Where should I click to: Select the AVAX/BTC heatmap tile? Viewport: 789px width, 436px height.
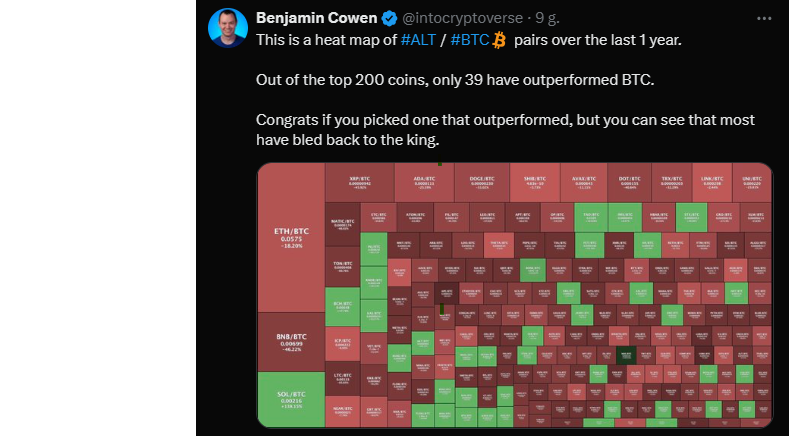(x=584, y=182)
